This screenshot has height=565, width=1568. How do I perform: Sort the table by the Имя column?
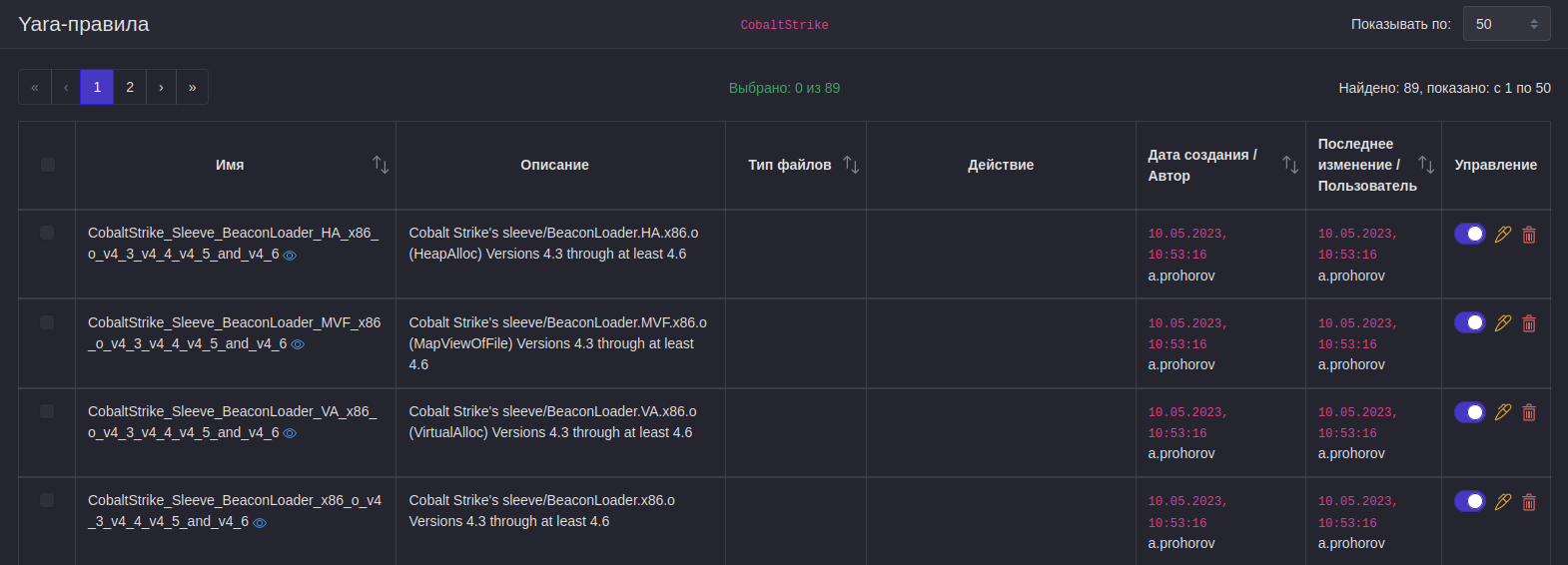click(381, 165)
